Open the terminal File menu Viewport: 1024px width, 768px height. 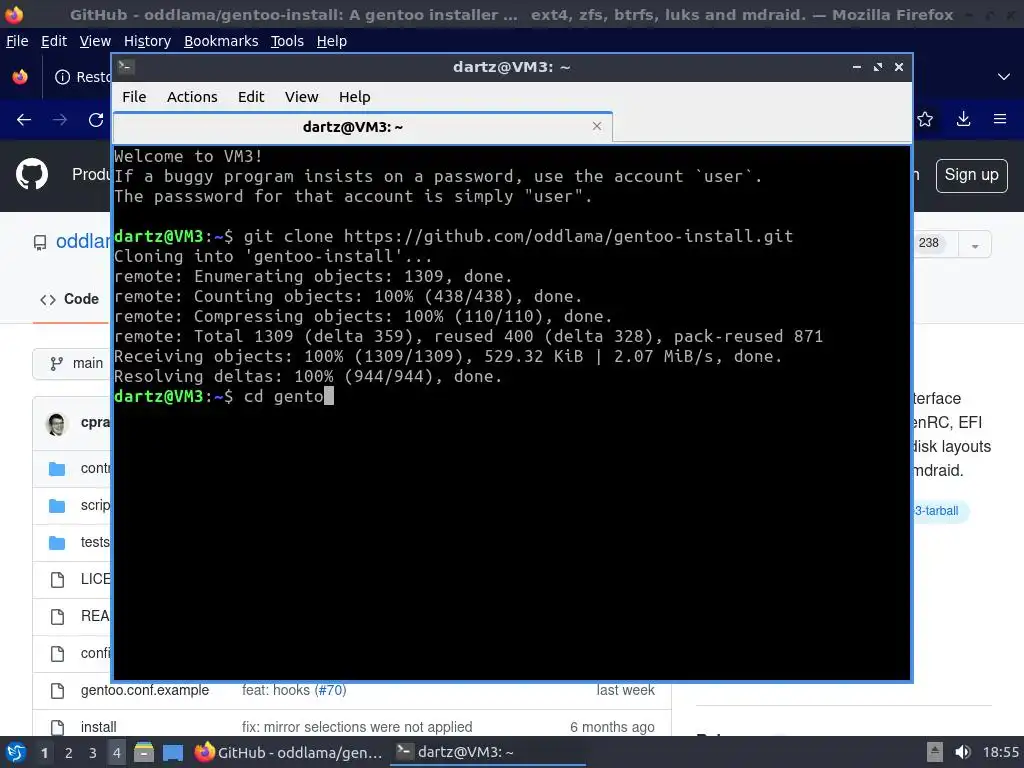(134, 97)
